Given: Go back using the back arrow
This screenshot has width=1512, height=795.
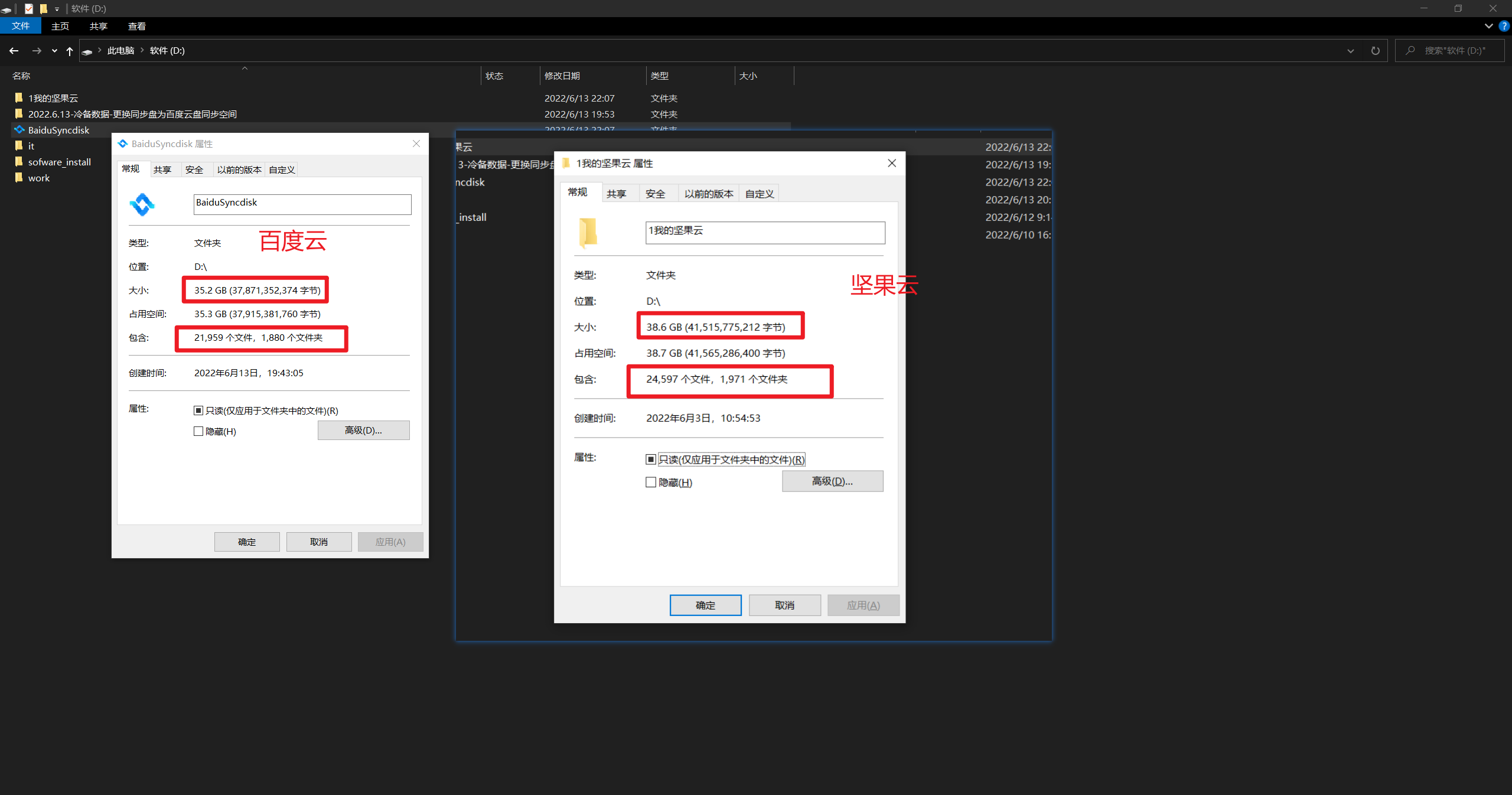Looking at the screenshot, I should (x=14, y=51).
